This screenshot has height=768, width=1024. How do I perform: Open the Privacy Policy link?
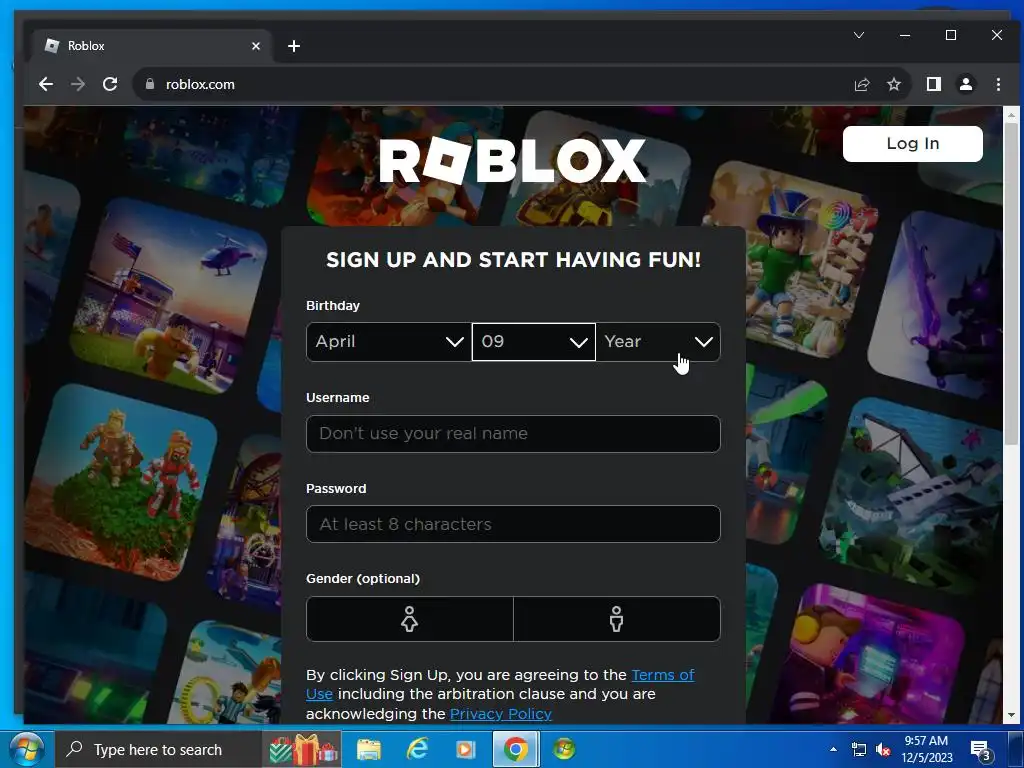[x=501, y=714]
